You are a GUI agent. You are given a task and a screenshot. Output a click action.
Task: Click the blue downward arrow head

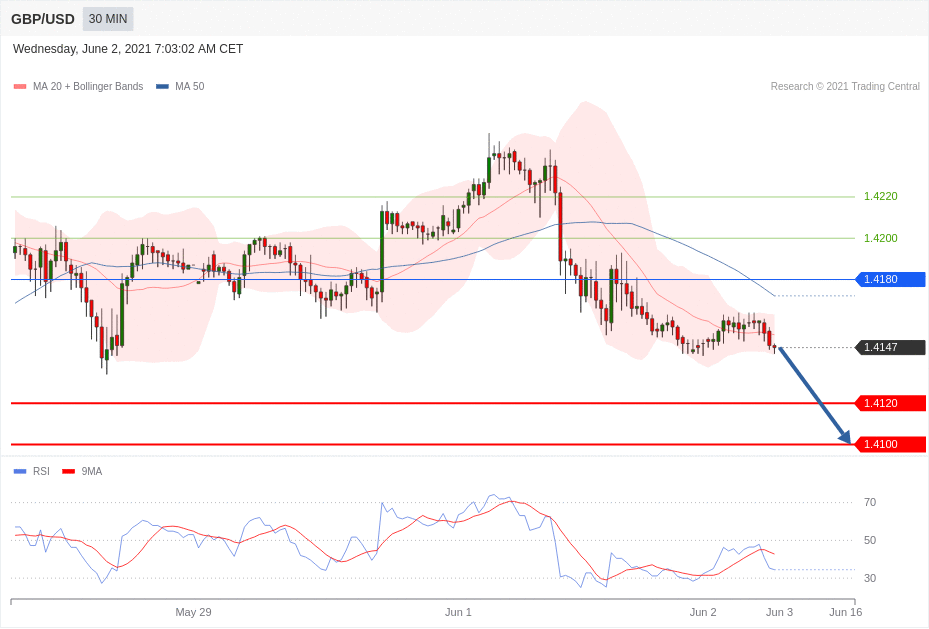coord(845,437)
